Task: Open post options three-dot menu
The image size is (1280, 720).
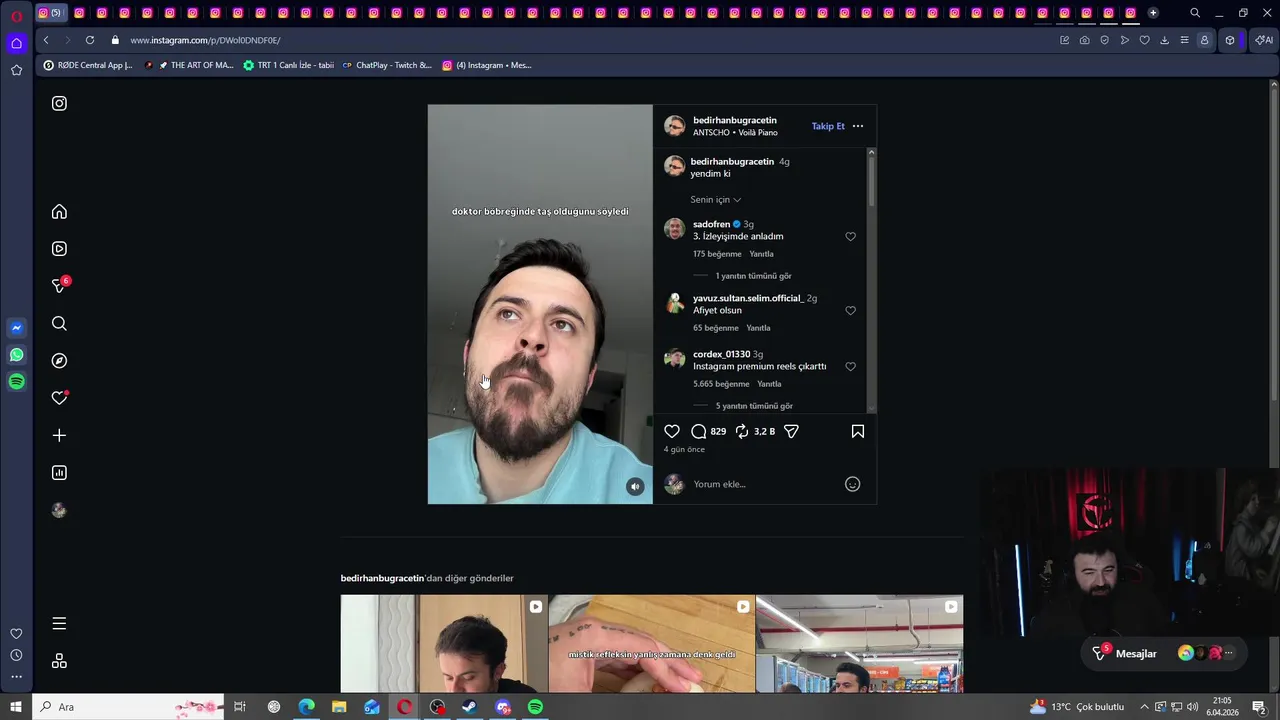Action: (x=858, y=126)
